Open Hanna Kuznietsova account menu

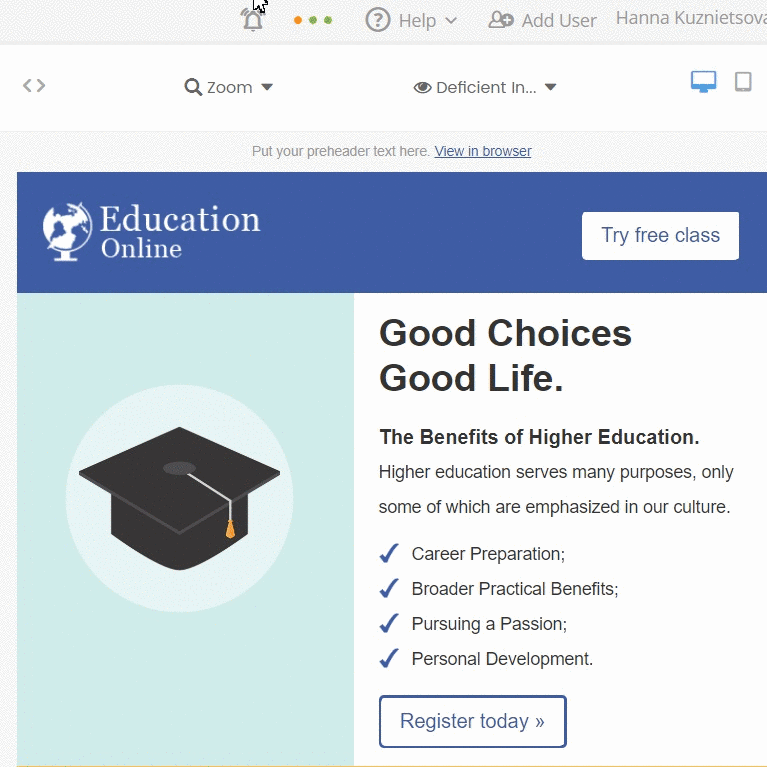pyautogui.click(x=691, y=18)
